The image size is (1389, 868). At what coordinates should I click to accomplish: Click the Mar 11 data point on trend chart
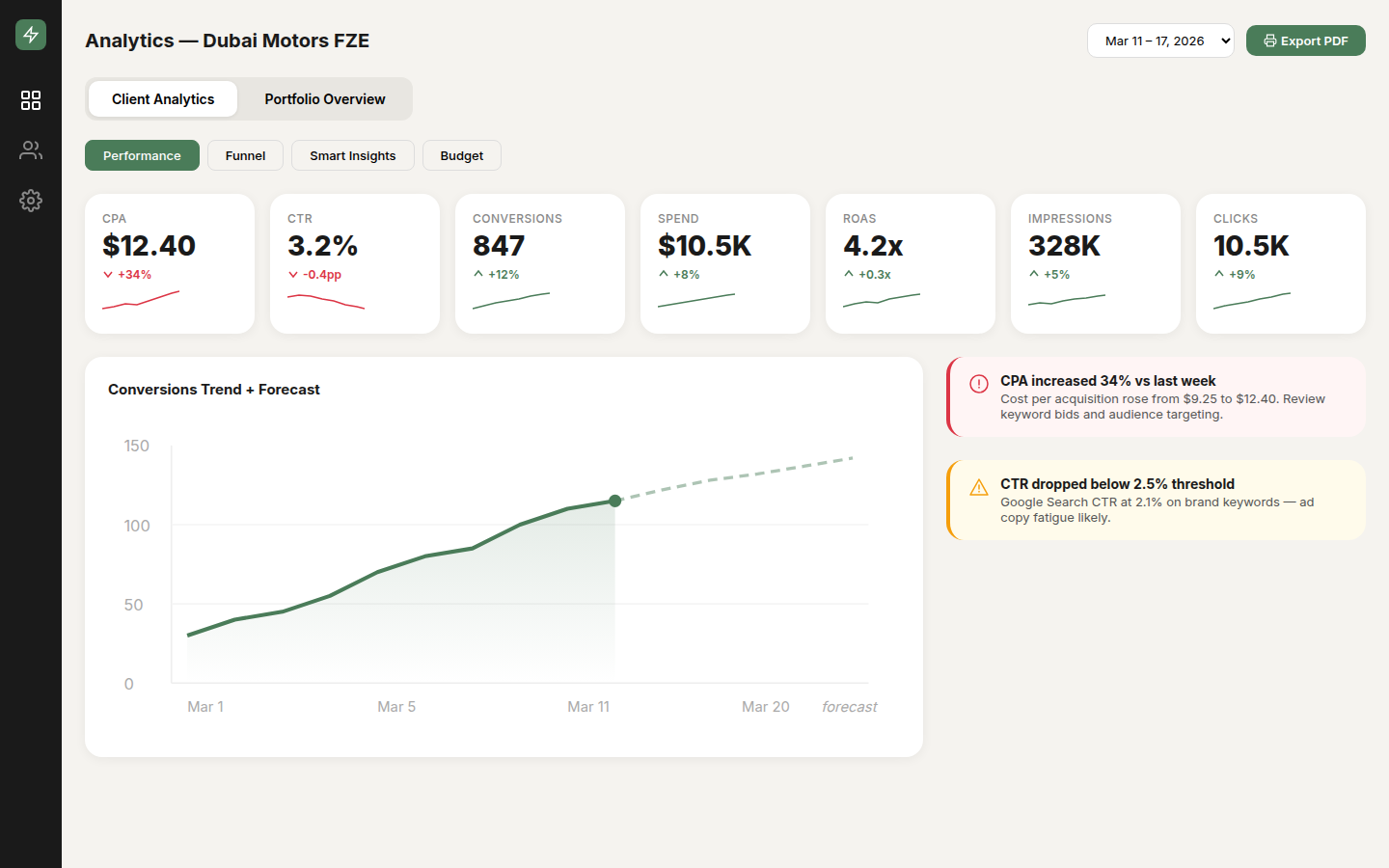[x=615, y=501]
